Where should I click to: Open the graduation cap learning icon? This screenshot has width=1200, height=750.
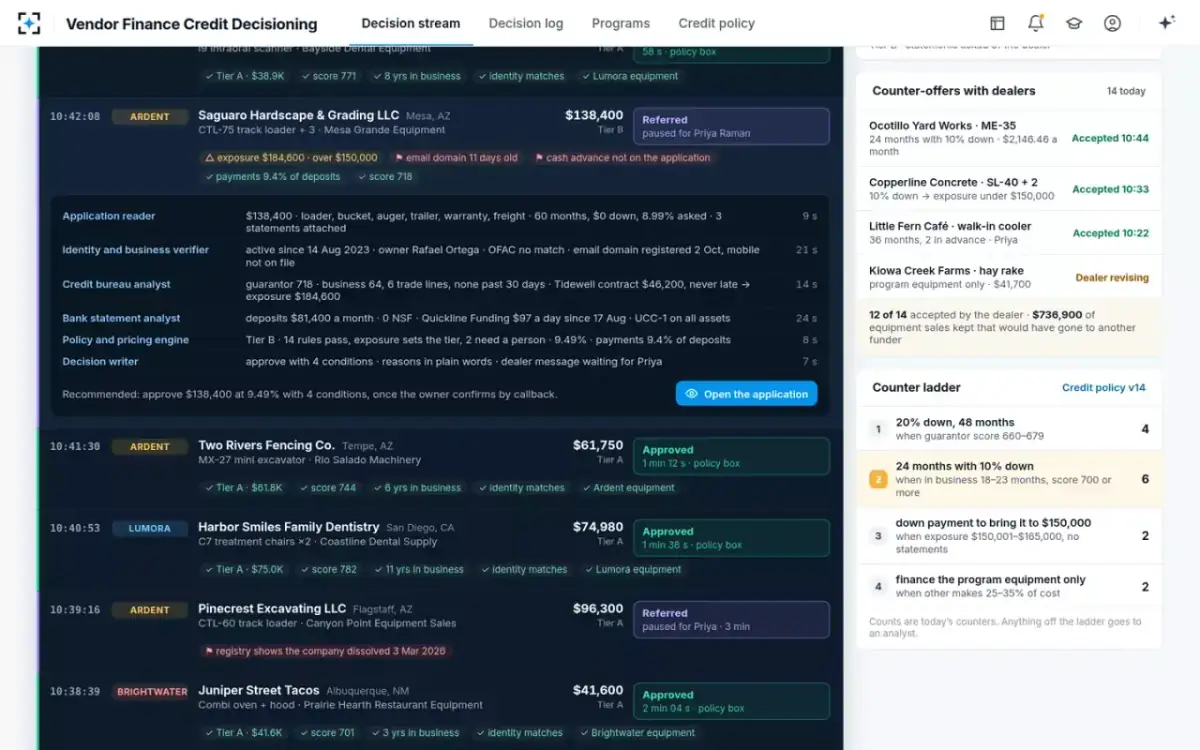point(1074,23)
